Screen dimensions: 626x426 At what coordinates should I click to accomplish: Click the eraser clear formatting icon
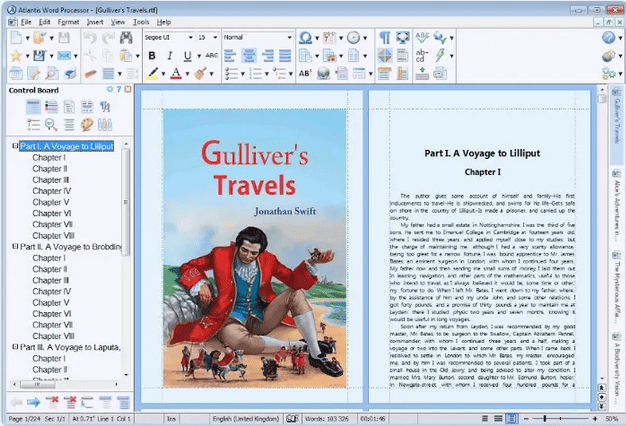[90, 73]
